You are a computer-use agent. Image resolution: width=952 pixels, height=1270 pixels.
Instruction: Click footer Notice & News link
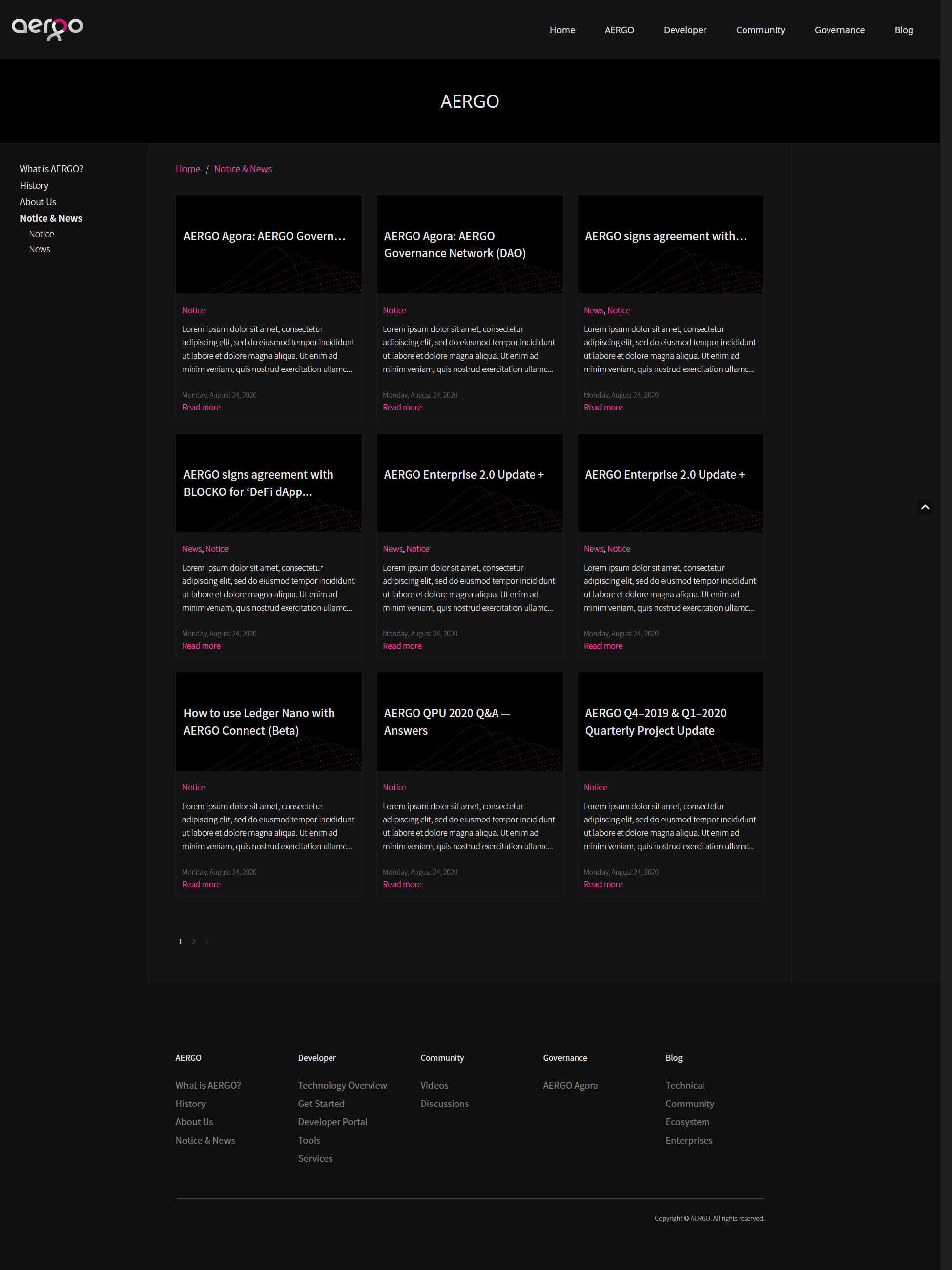pyautogui.click(x=205, y=1140)
